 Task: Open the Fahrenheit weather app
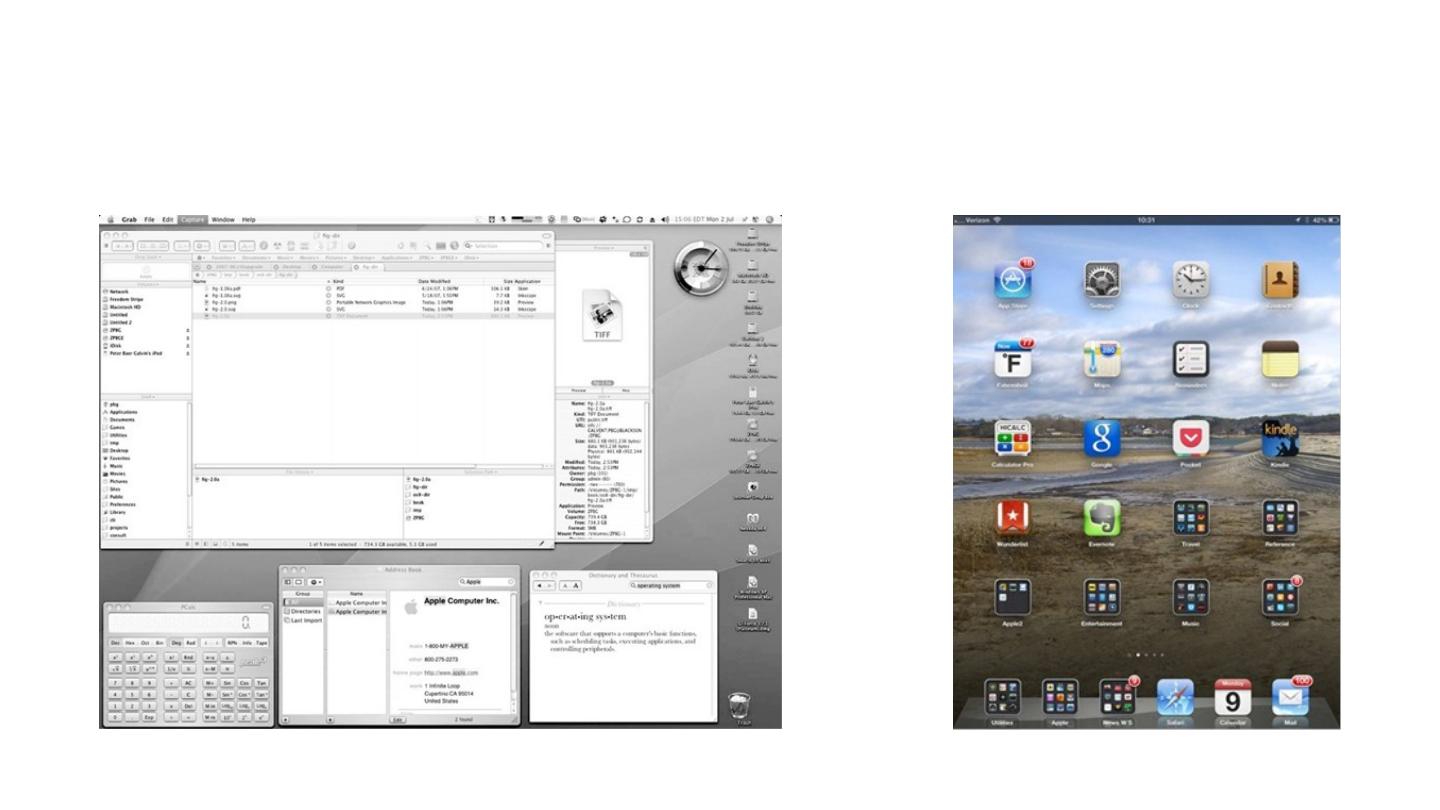[x=1013, y=359]
